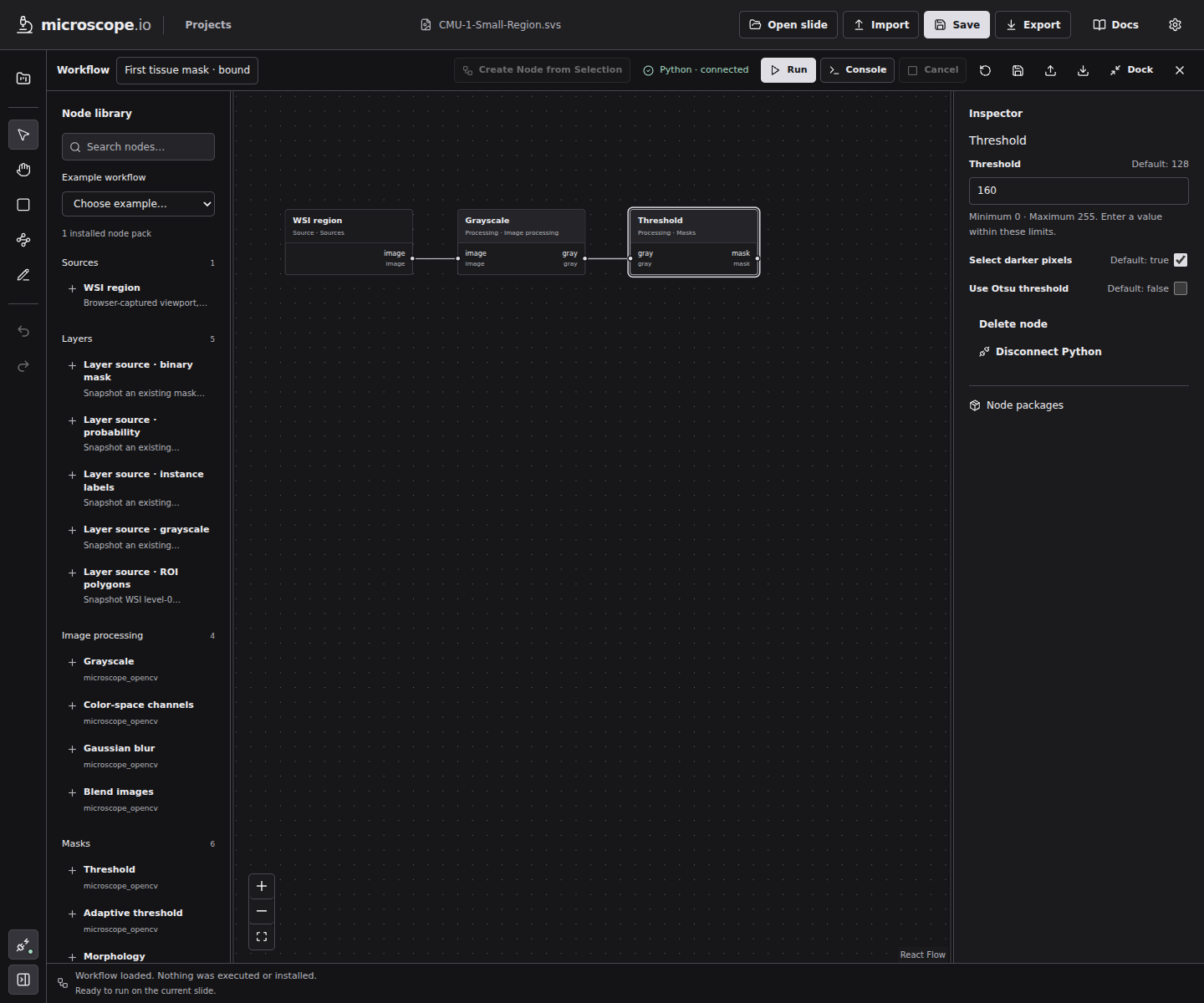Add the Grayscale node from library
The image size is (1204, 1003).
pyautogui.click(x=138, y=669)
